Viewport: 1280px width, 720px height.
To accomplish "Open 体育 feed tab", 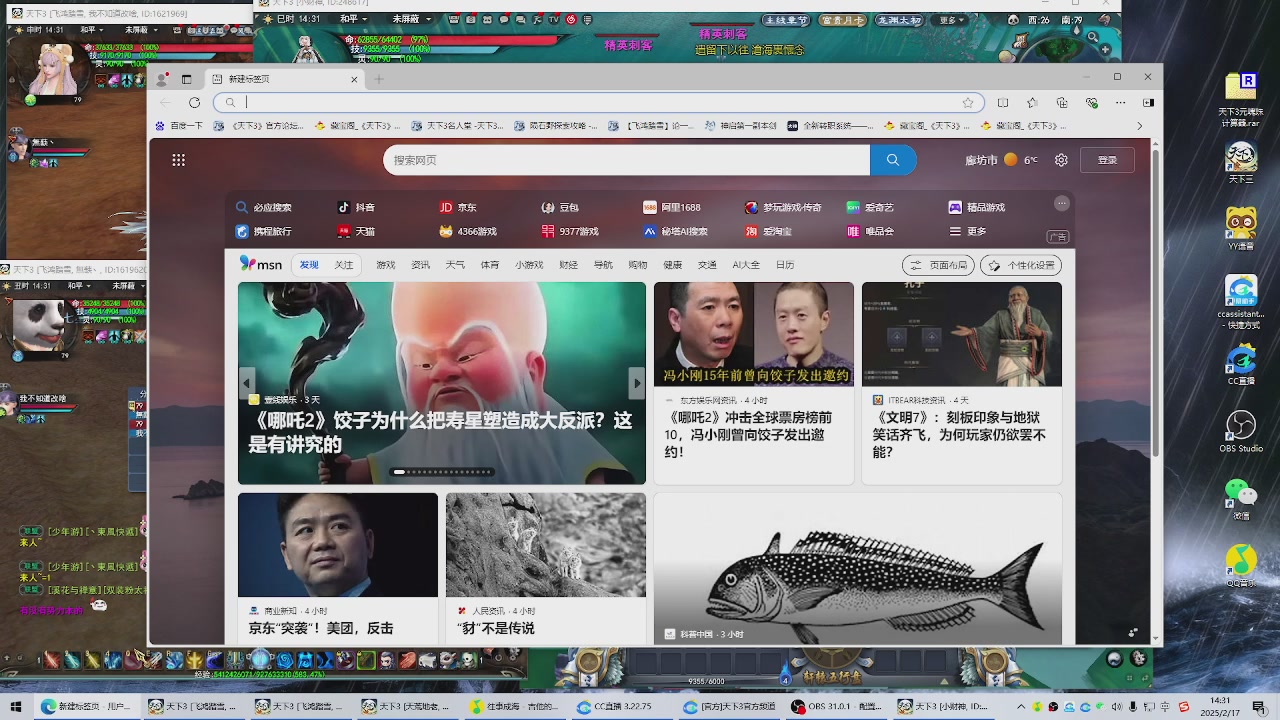I will click(x=489, y=265).
